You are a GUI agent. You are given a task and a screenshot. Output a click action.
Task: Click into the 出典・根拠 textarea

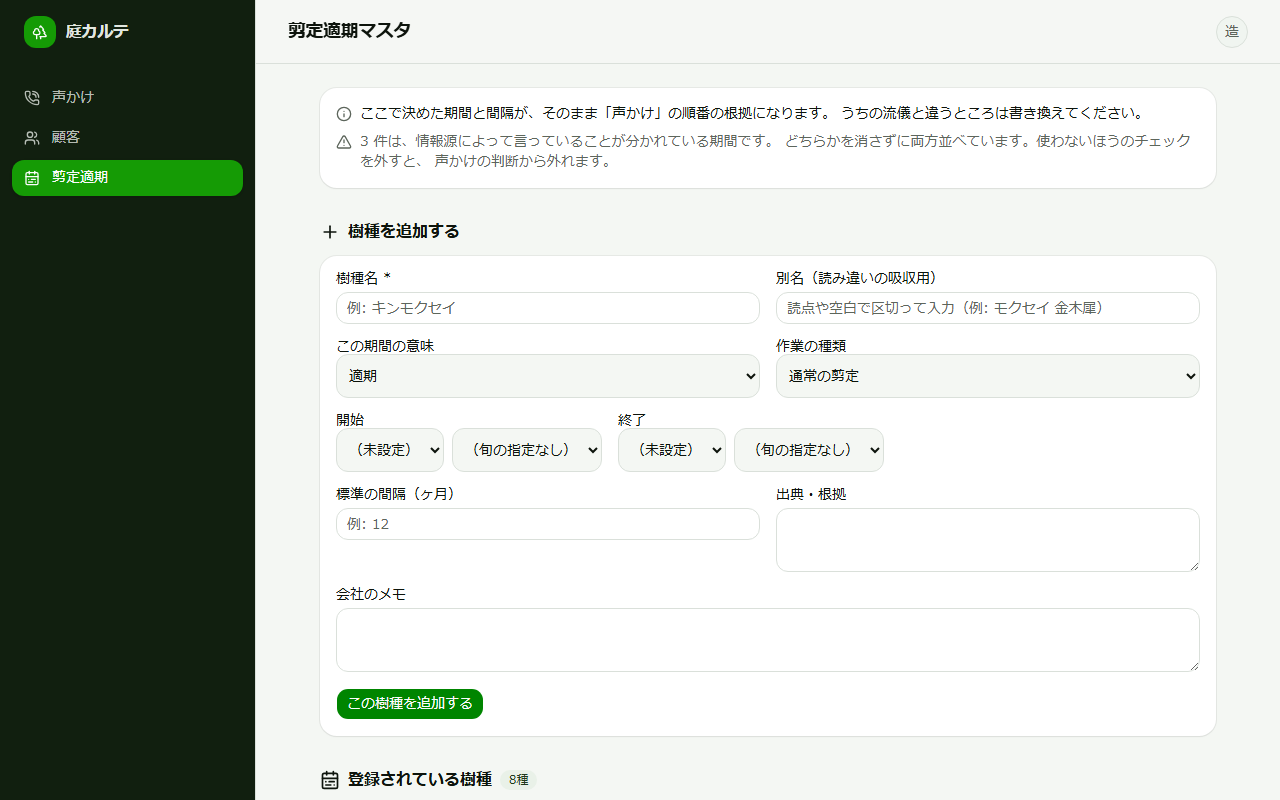click(988, 540)
